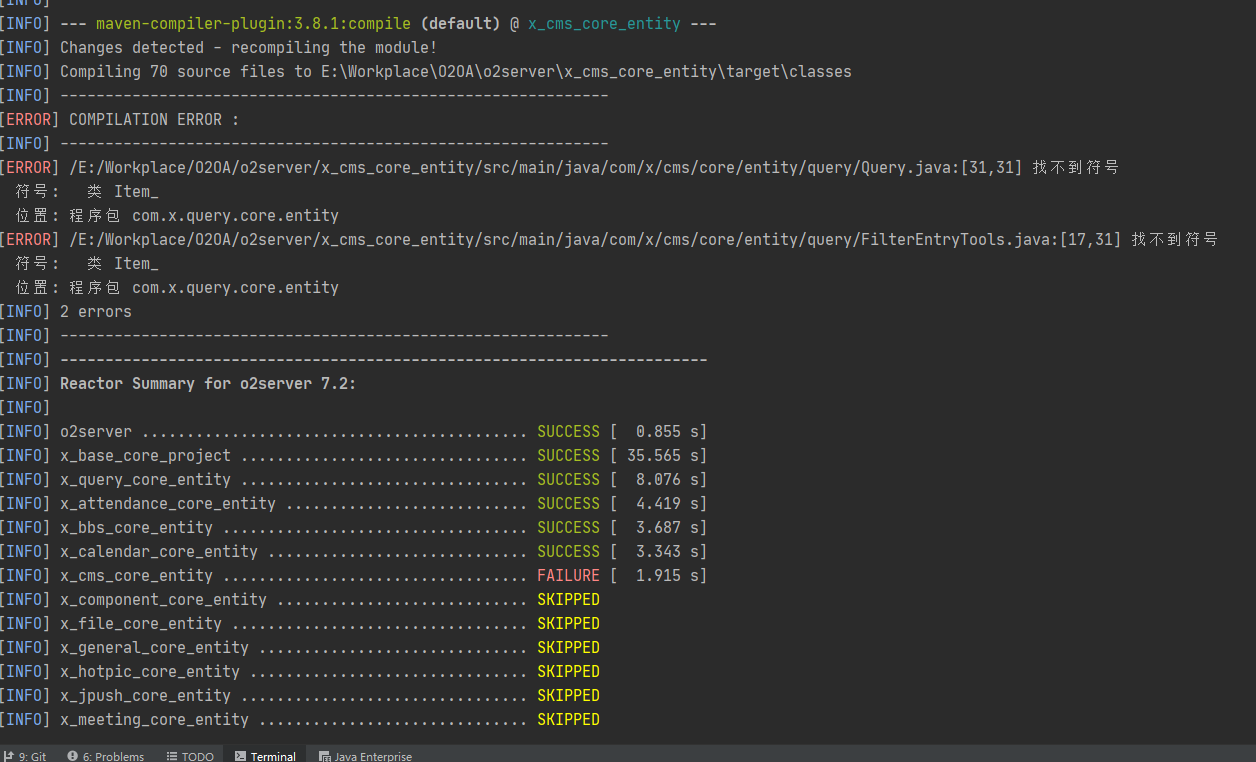1256x762 pixels.
Task: Click the SUCCESS status for x_query_core_entity
Action: click(x=568, y=479)
